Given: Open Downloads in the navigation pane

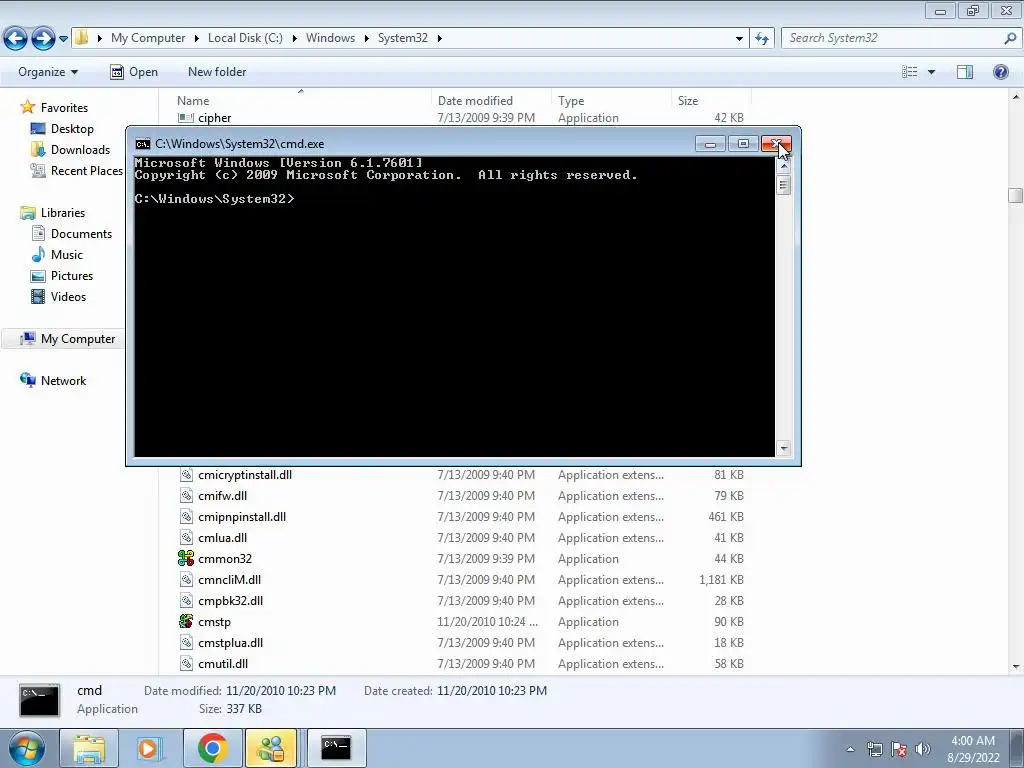Looking at the screenshot, I should [x=80, y=150].
